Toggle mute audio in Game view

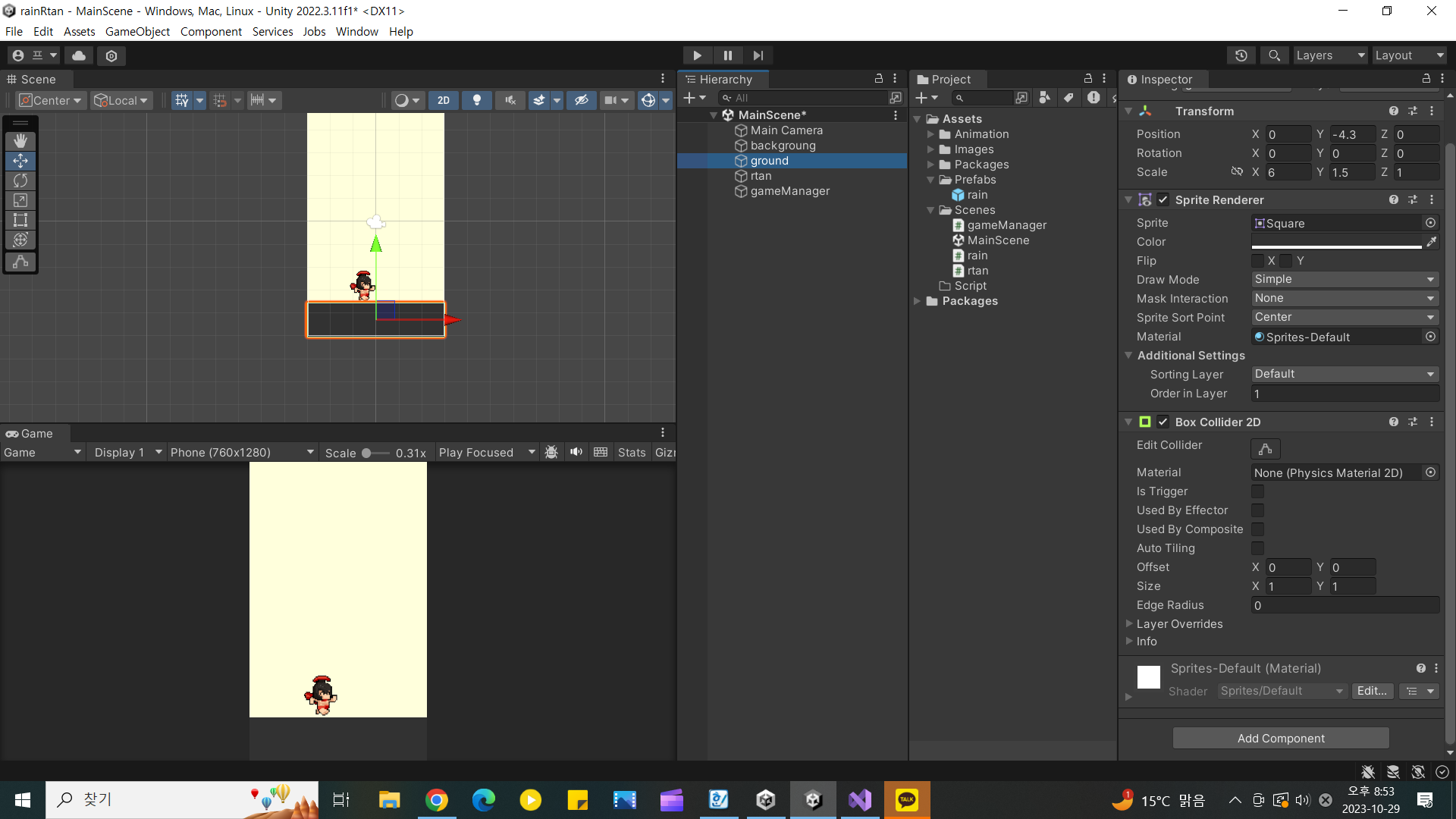pyautogui.click(x=576, y=453)
